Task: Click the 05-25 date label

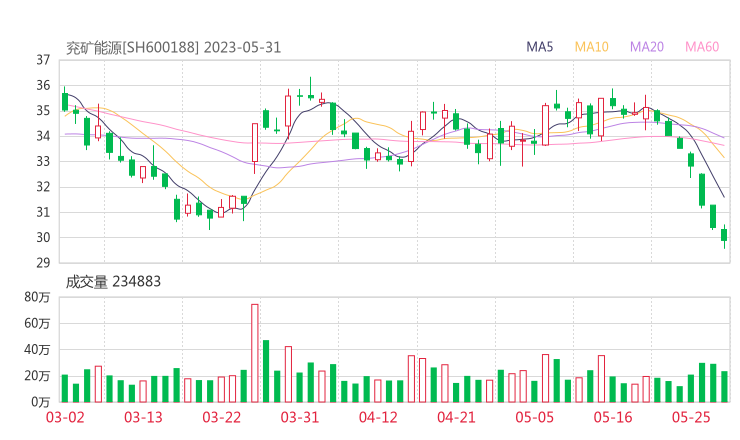Action: click(x=691, y=417)
